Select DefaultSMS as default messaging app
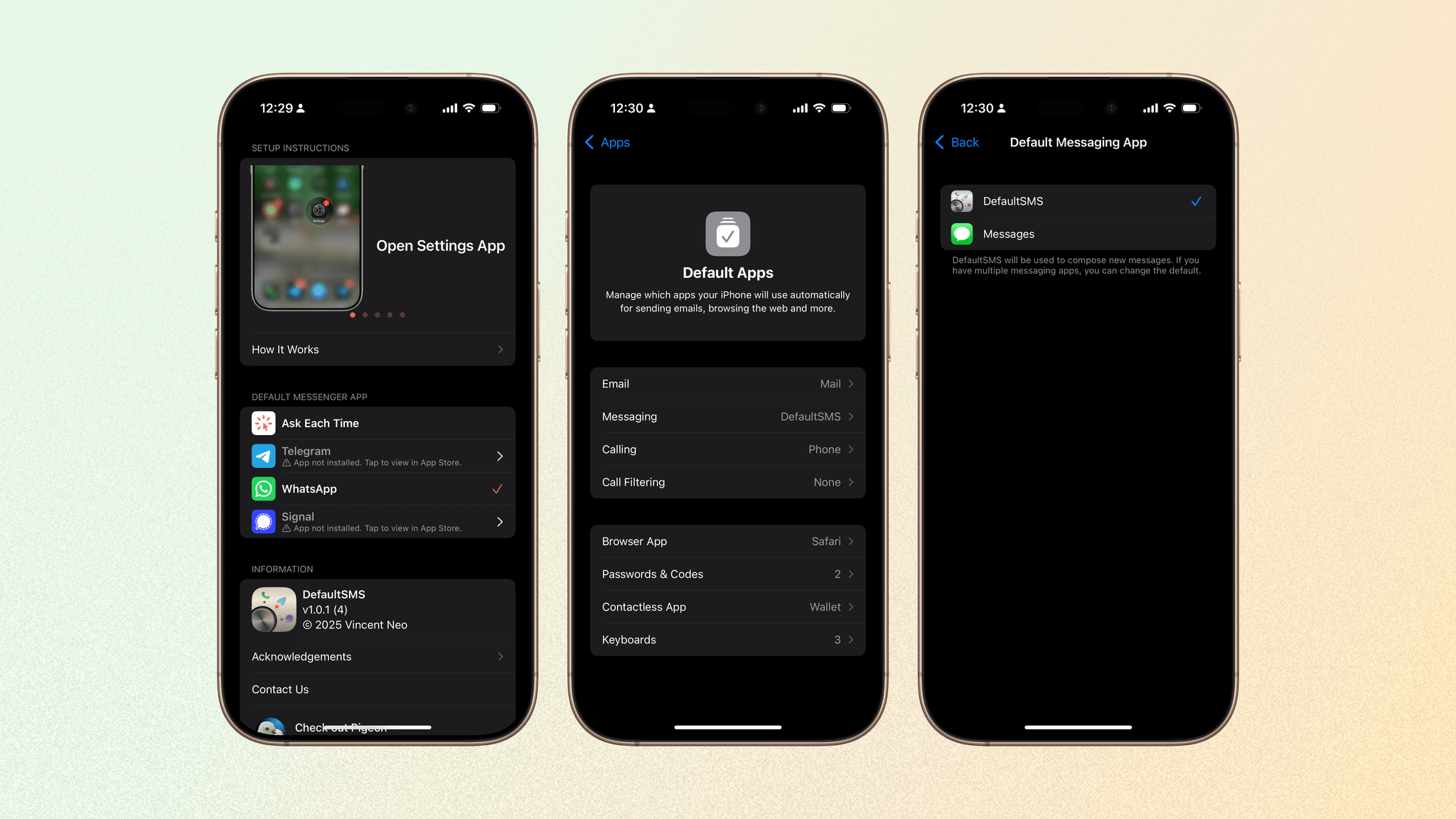 [x=1079, y=201]
